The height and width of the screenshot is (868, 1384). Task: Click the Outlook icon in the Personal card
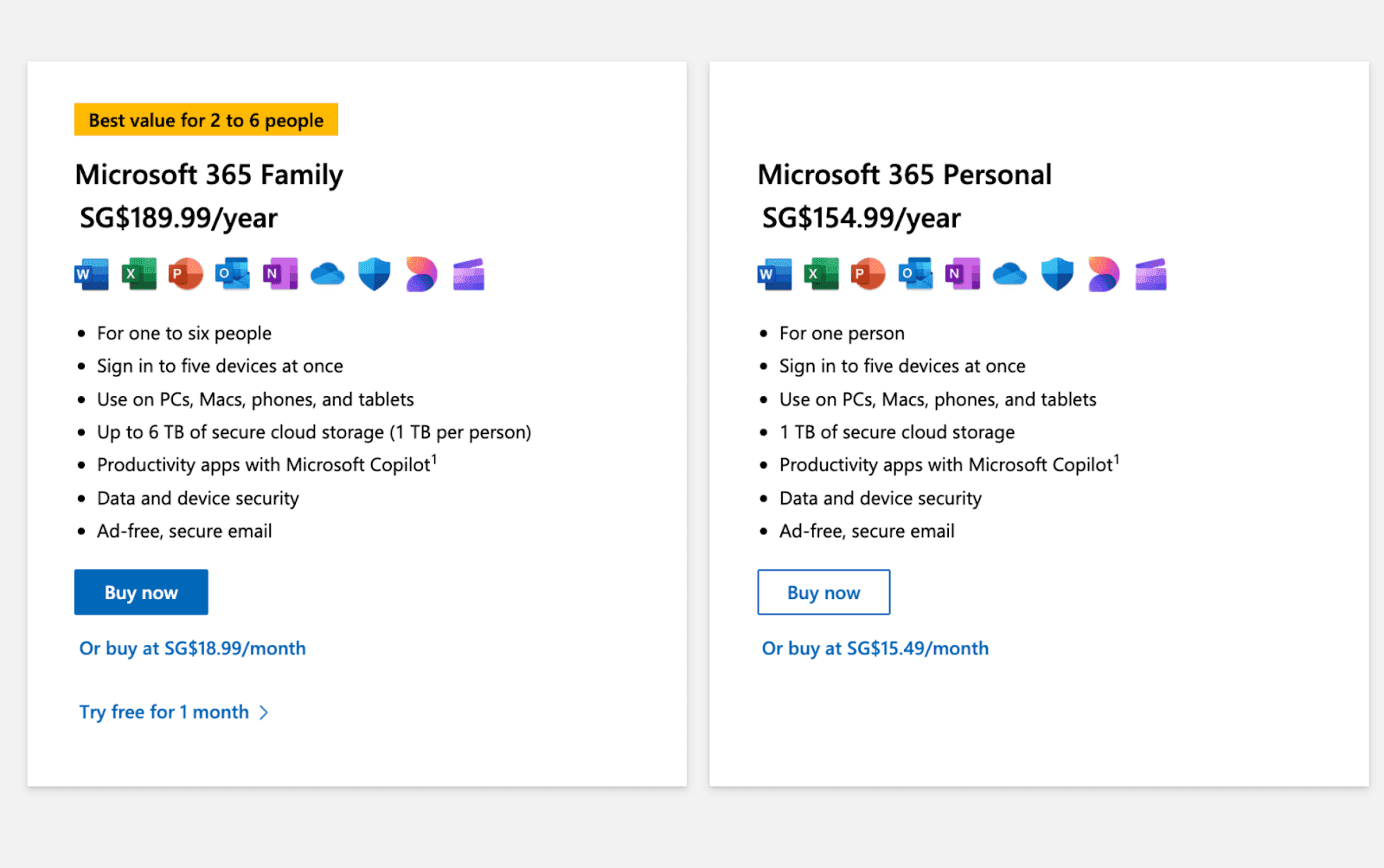click(916, 274)
